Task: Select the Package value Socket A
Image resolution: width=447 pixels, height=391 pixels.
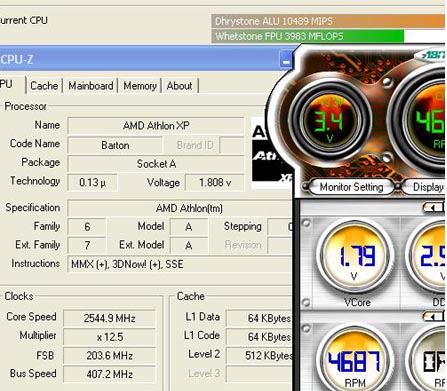Action: (156, 164)
